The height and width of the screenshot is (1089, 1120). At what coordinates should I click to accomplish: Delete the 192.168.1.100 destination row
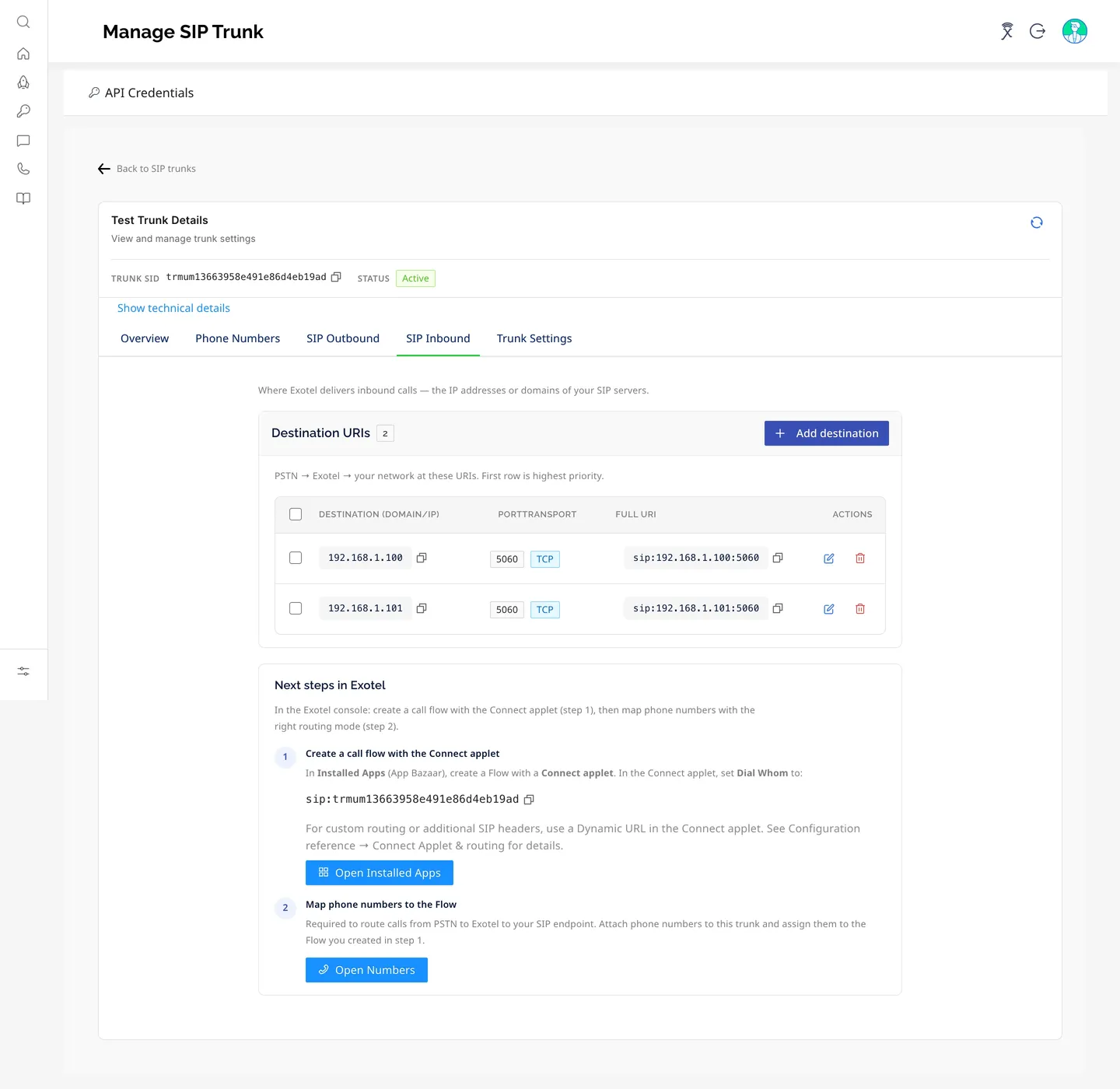pos(860,559)
